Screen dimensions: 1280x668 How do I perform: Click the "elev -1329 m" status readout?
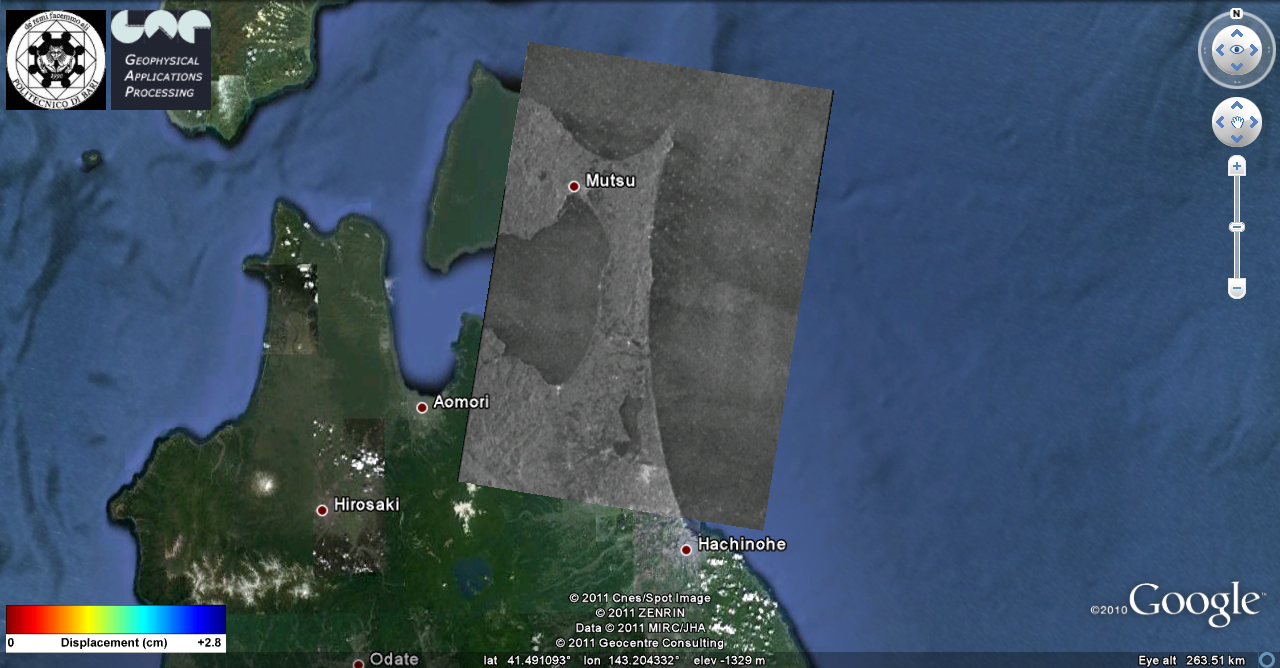pyautogui.click(x=729, y=661)
